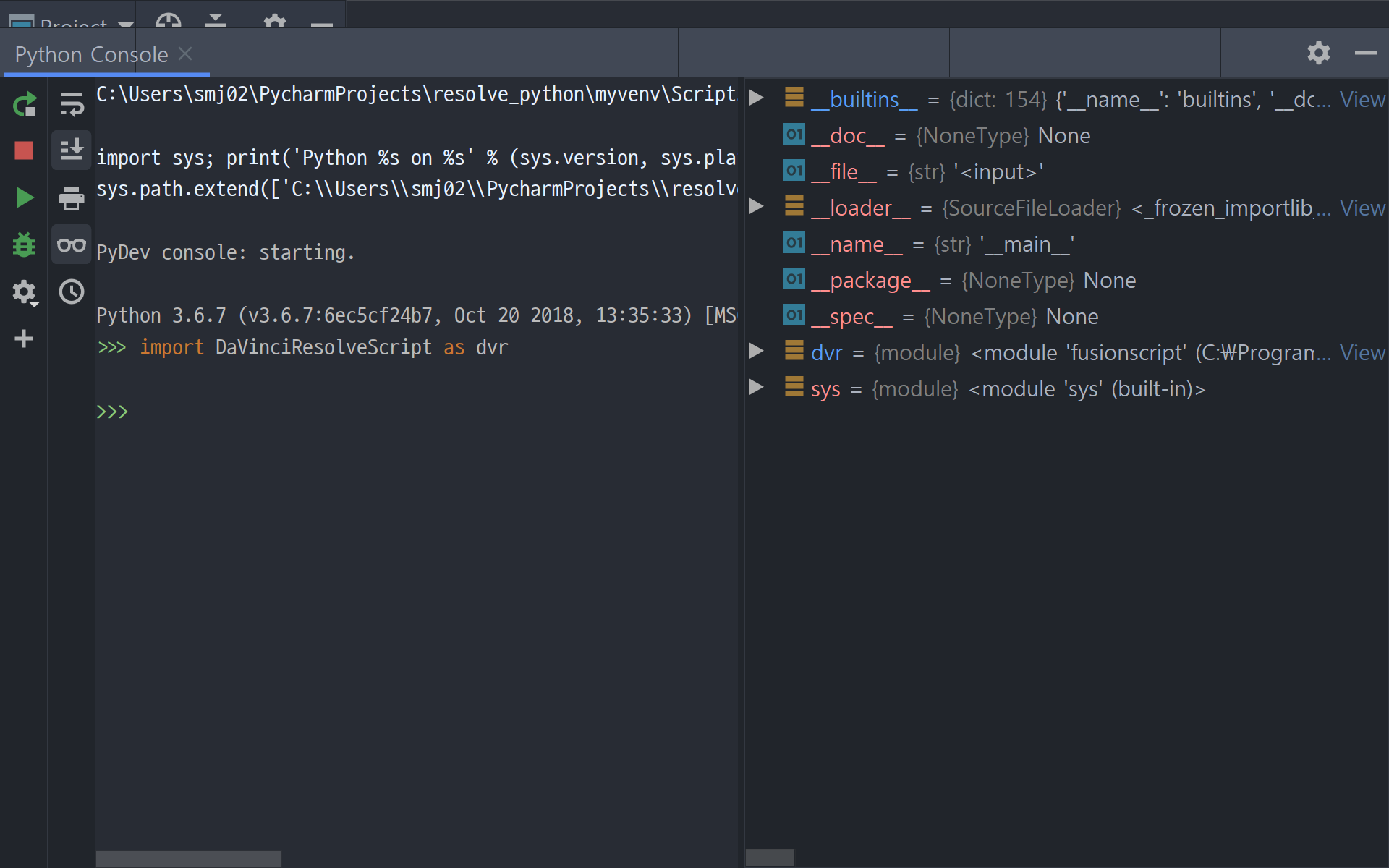Close the Python Console tab
1389x868 pixels.
point(185,54)
